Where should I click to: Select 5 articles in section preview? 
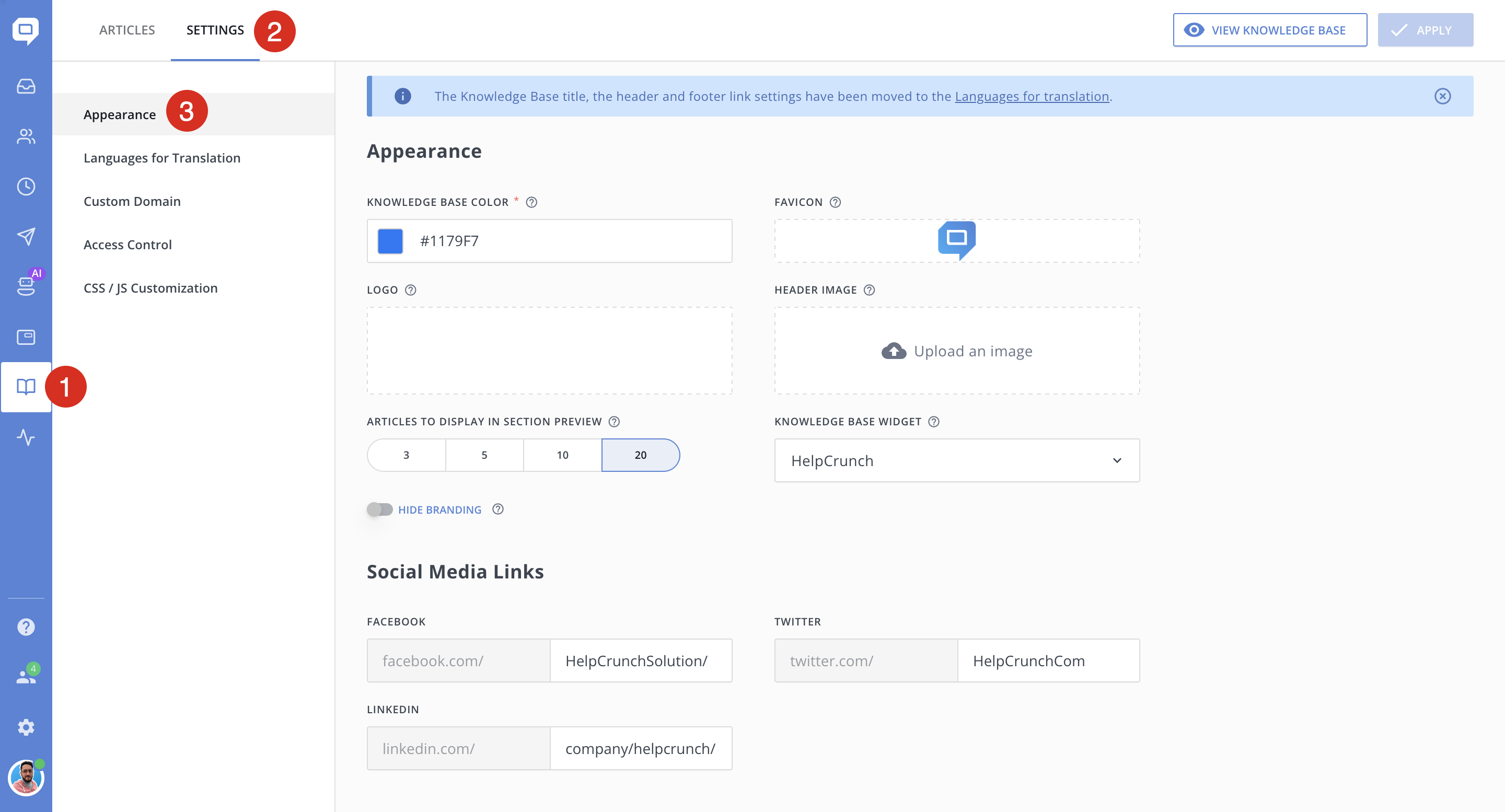484,455
